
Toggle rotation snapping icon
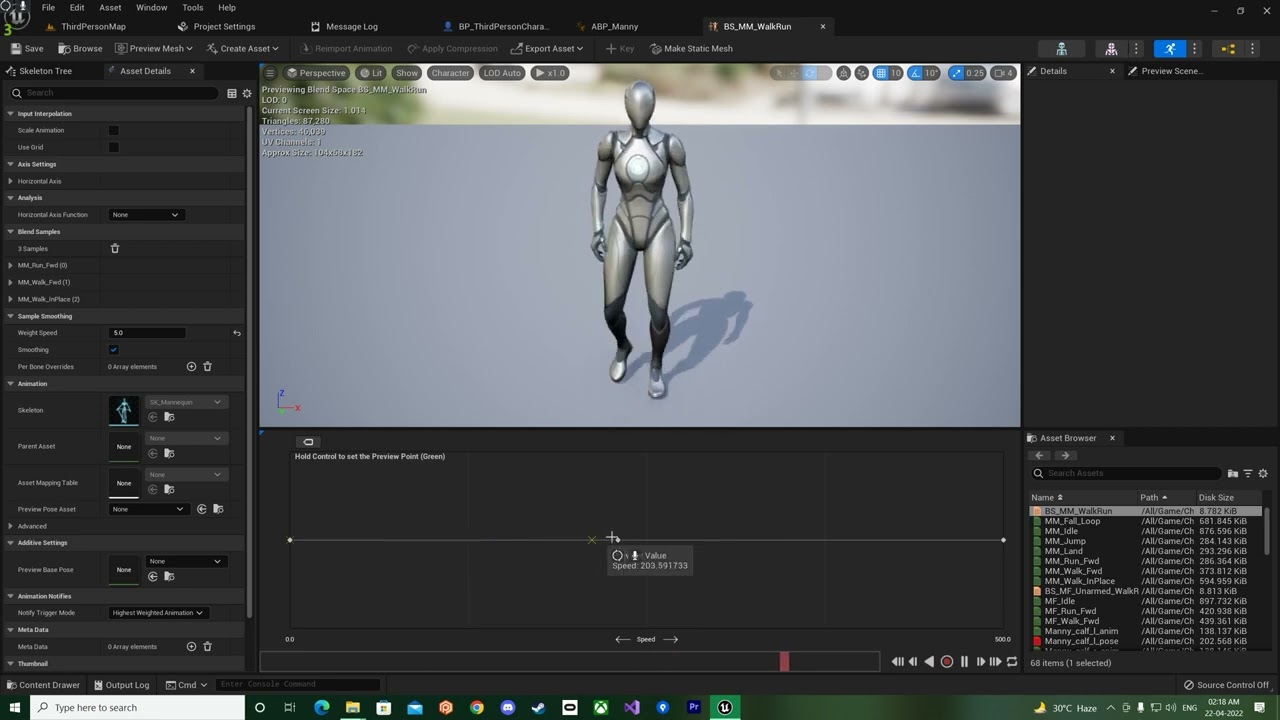coord(917,73)
